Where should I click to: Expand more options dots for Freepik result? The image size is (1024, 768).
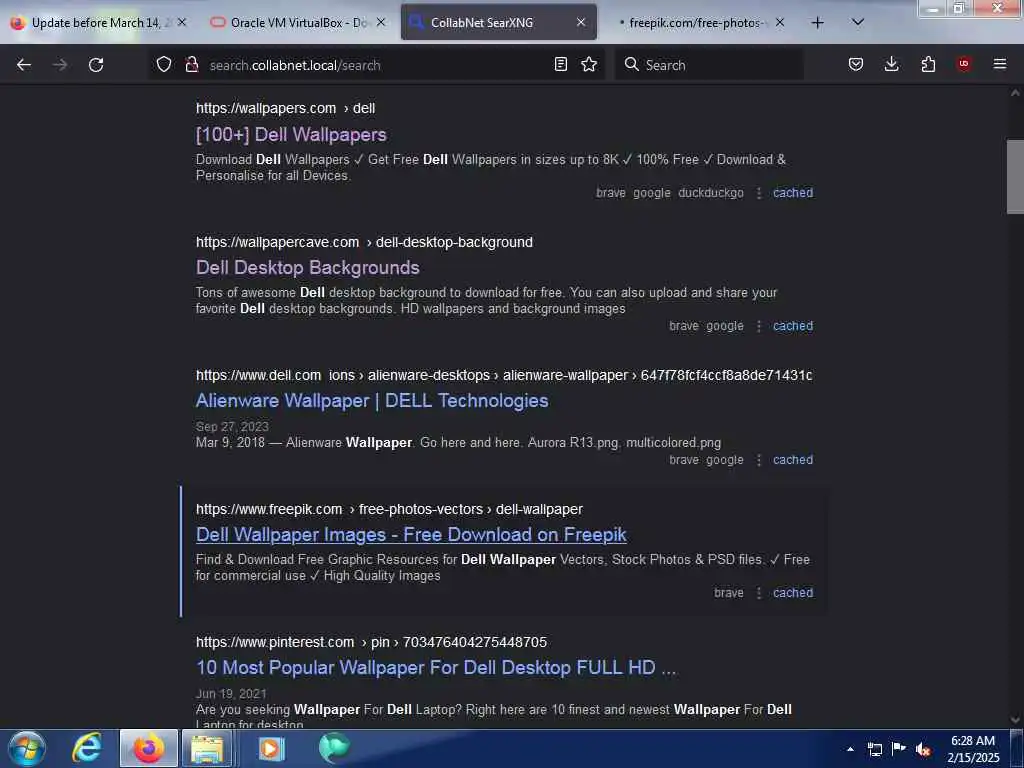pos(759,593)
